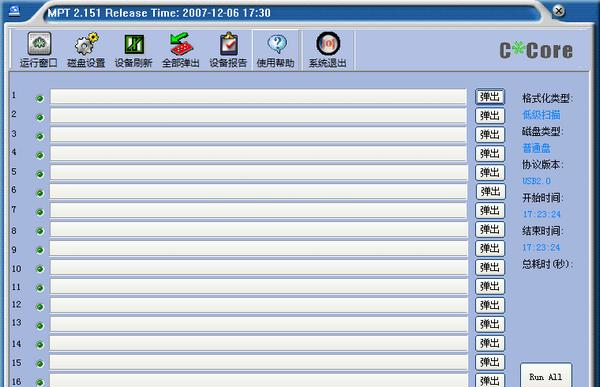600x387 pixels.
Task: Click green status indicator for port 7
Action: pyautogui.click(x=40, y=212)
